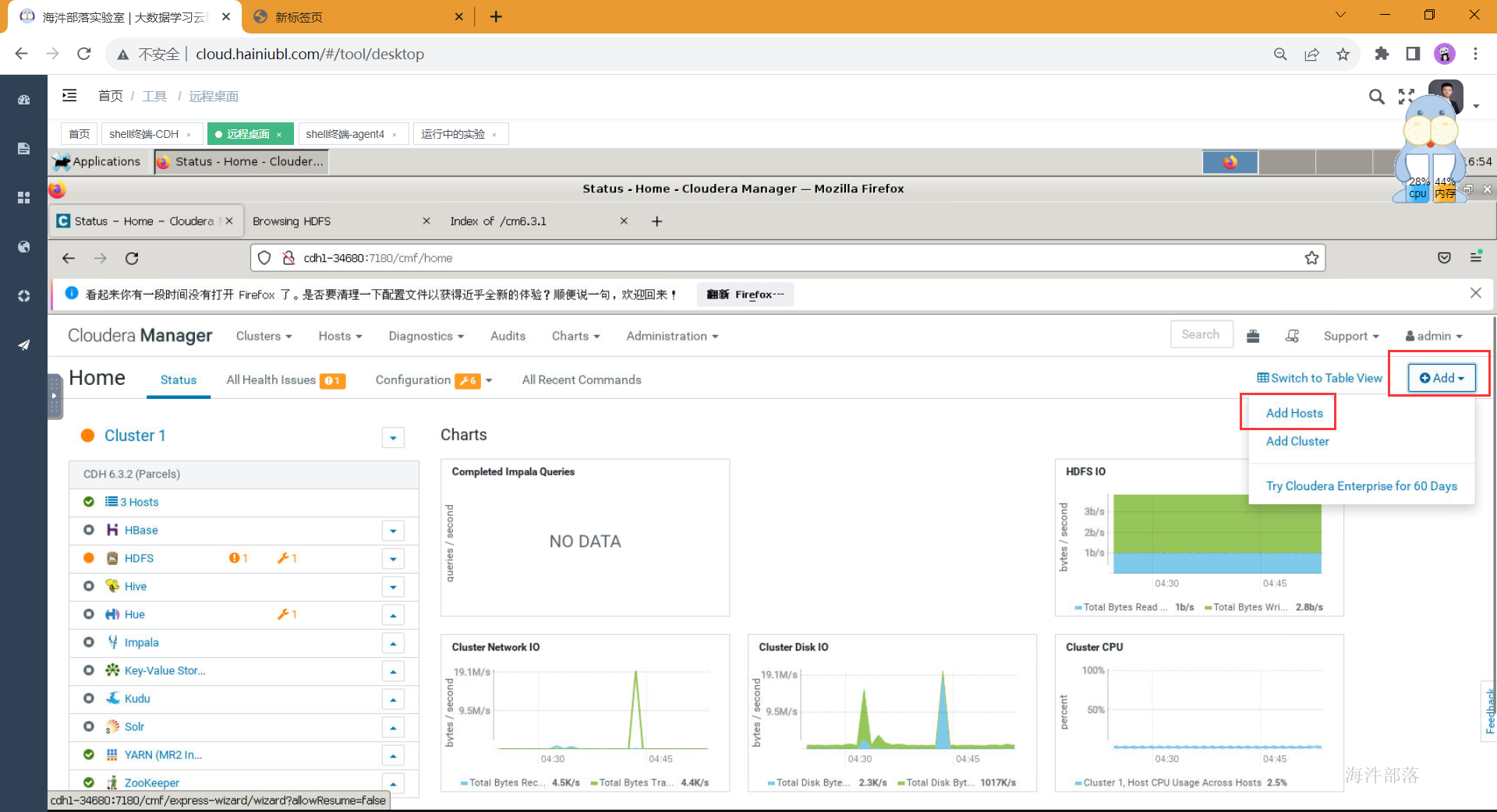This screenshot has width=1497, height=812.
Task: Dismiss the Firefox refresh notification bar
Action: (x=1475, y=293)
